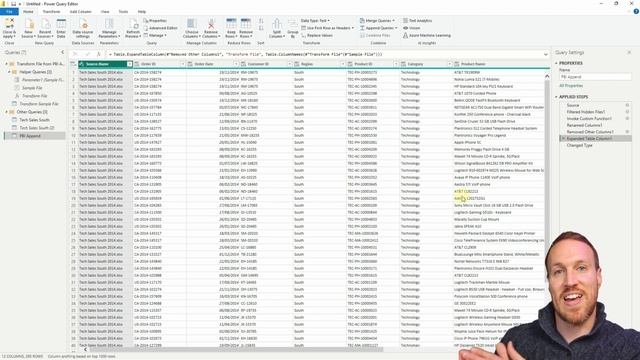Image resolution: width=640 pixels, height=360 pixels.
Task: Click the Choose Columns icon
Action: (x=191, y=28)
